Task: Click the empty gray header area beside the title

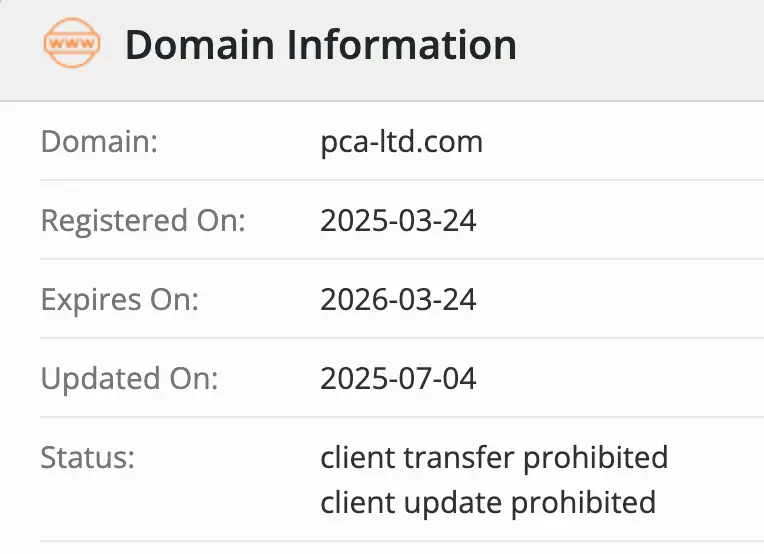Action: [x=640, y=45]
